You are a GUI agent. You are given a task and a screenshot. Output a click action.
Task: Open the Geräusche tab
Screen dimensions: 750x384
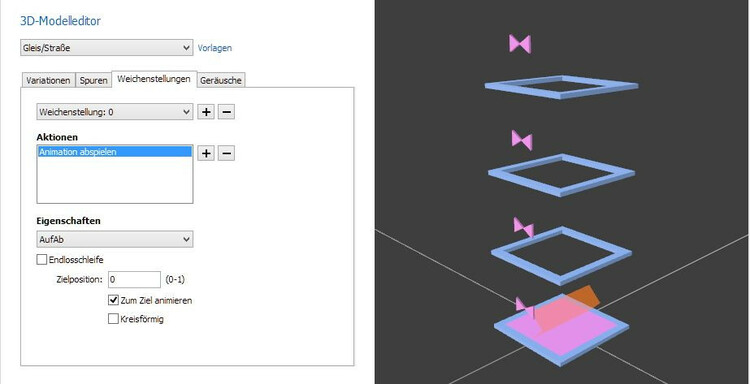click(221, 80)
